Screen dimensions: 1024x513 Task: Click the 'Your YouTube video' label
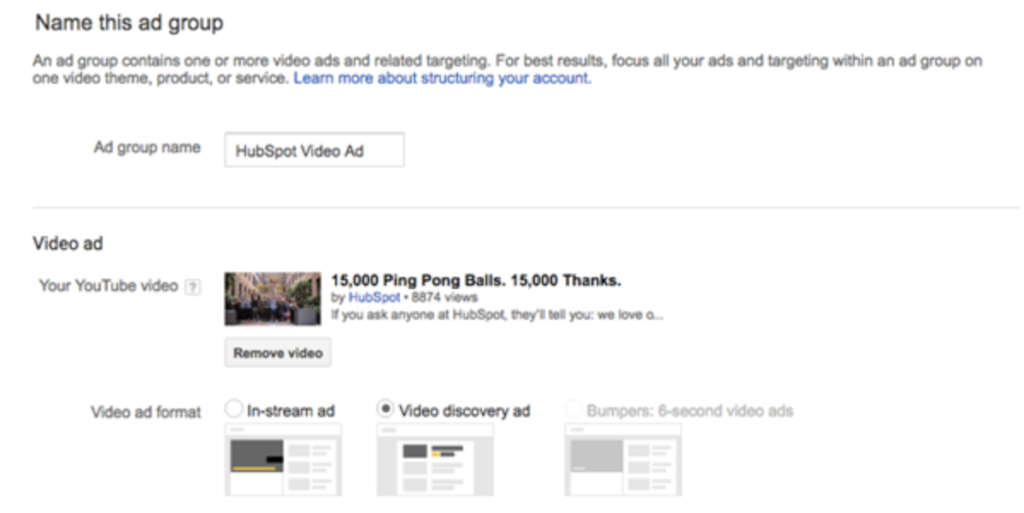[x=108, y=286]
